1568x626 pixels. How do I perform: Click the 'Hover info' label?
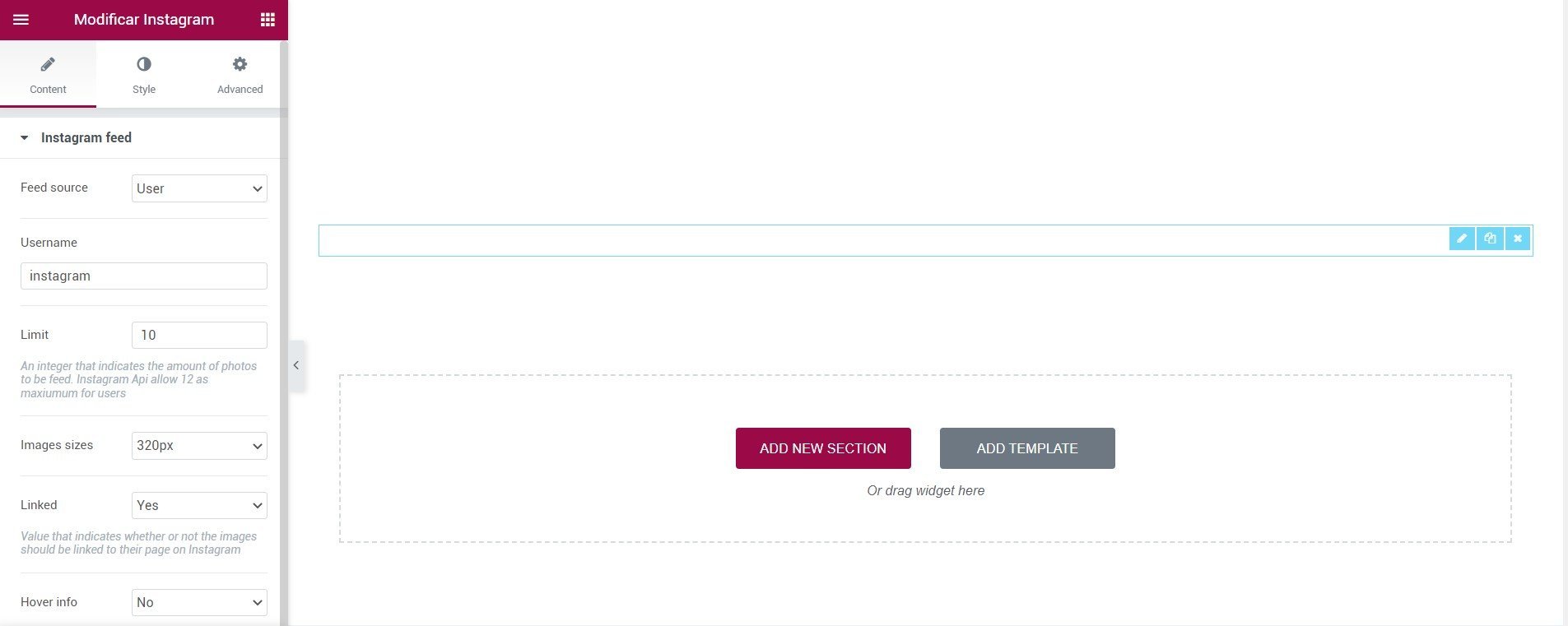(49, 602)
